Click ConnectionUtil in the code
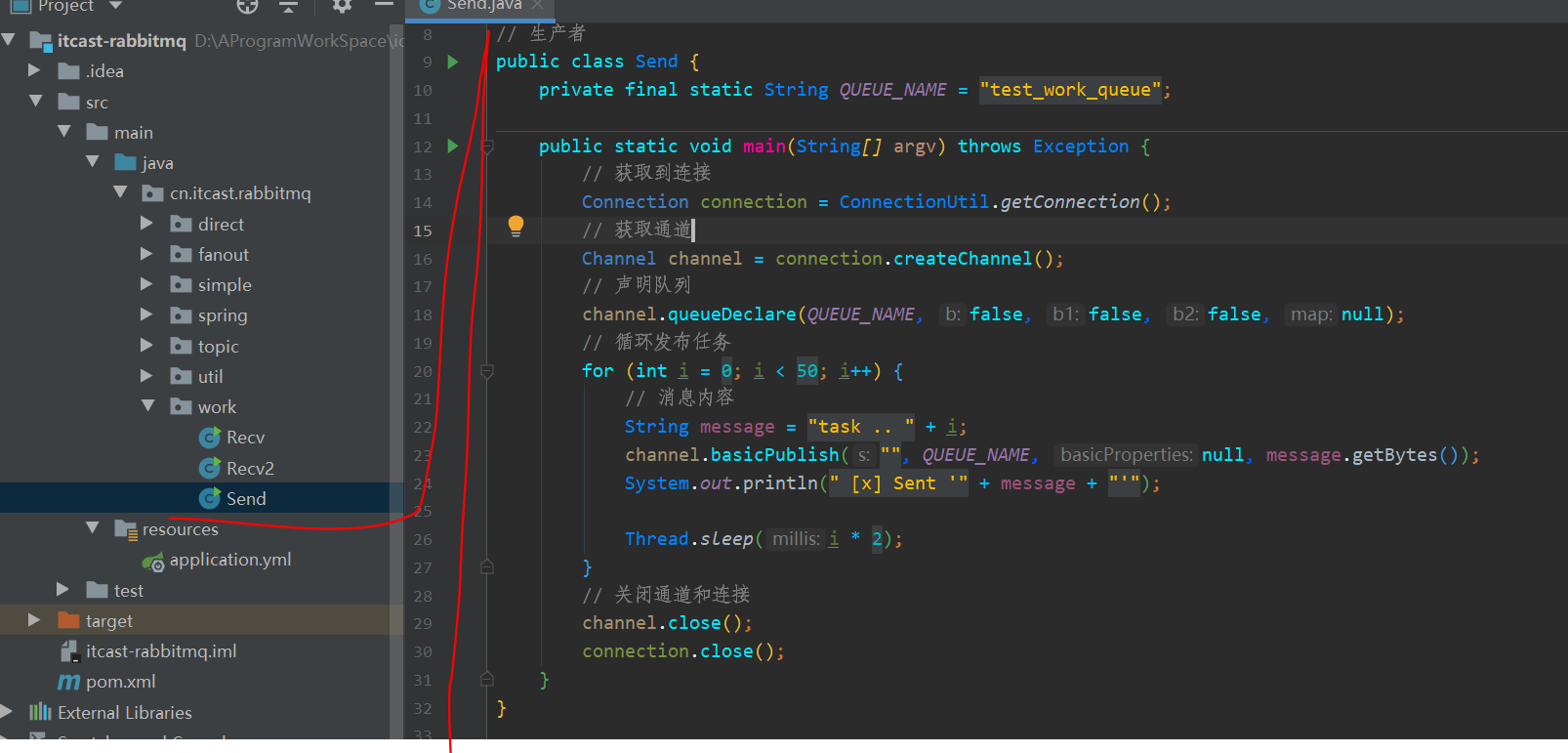 pos(914,202)
